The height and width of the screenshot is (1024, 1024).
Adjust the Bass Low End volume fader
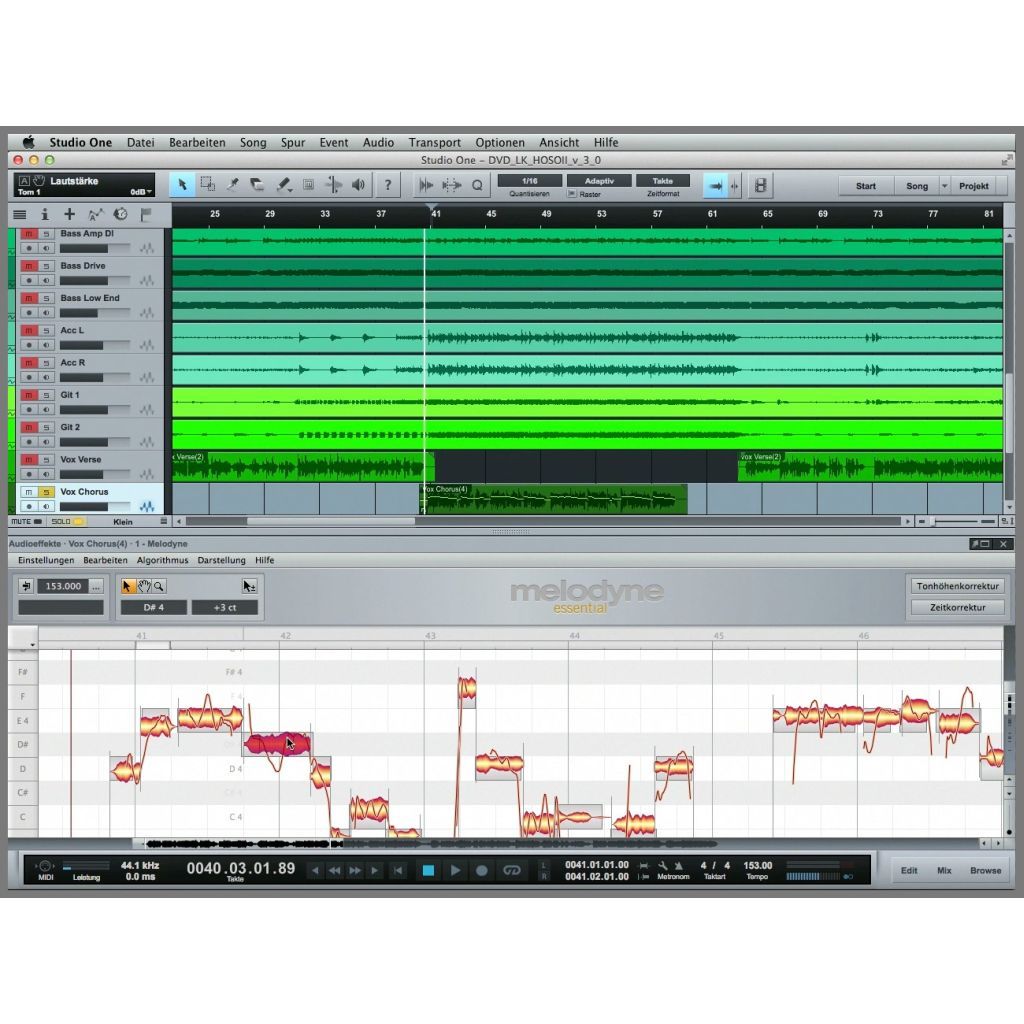pyautogui.click(x=94, y=313)
